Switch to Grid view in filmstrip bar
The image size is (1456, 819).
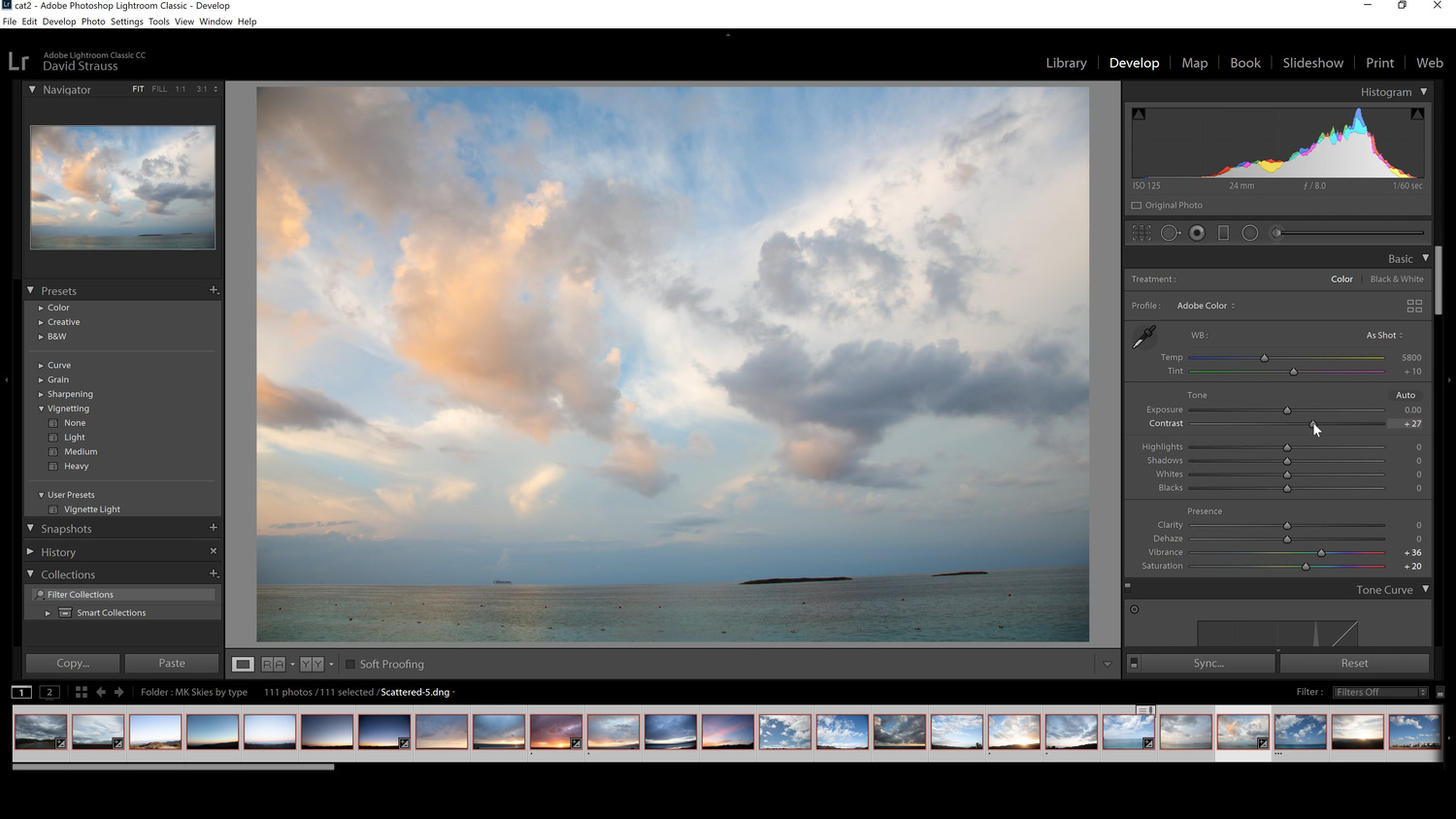[82, 692]
